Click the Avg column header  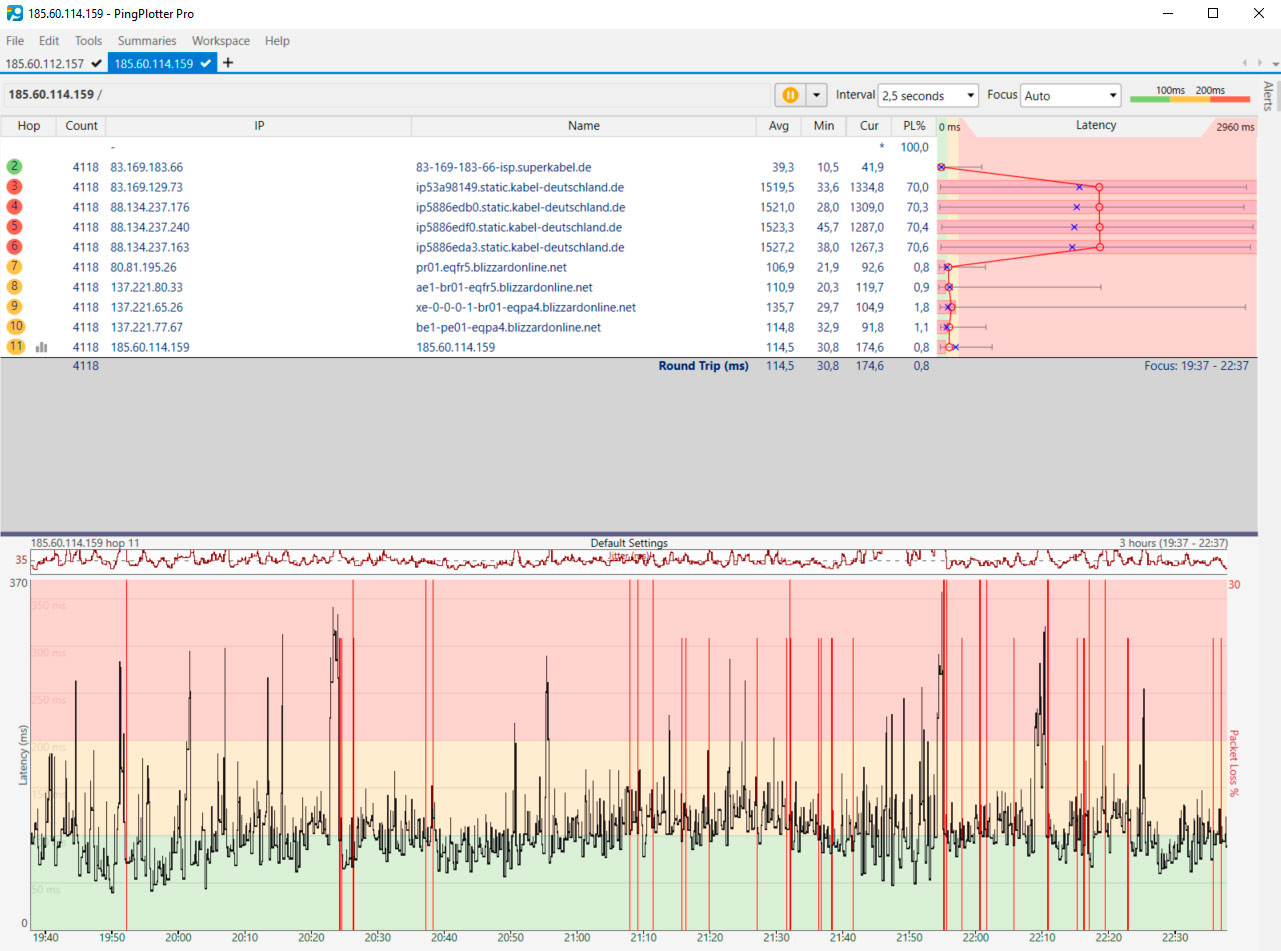tap(779, 126)
